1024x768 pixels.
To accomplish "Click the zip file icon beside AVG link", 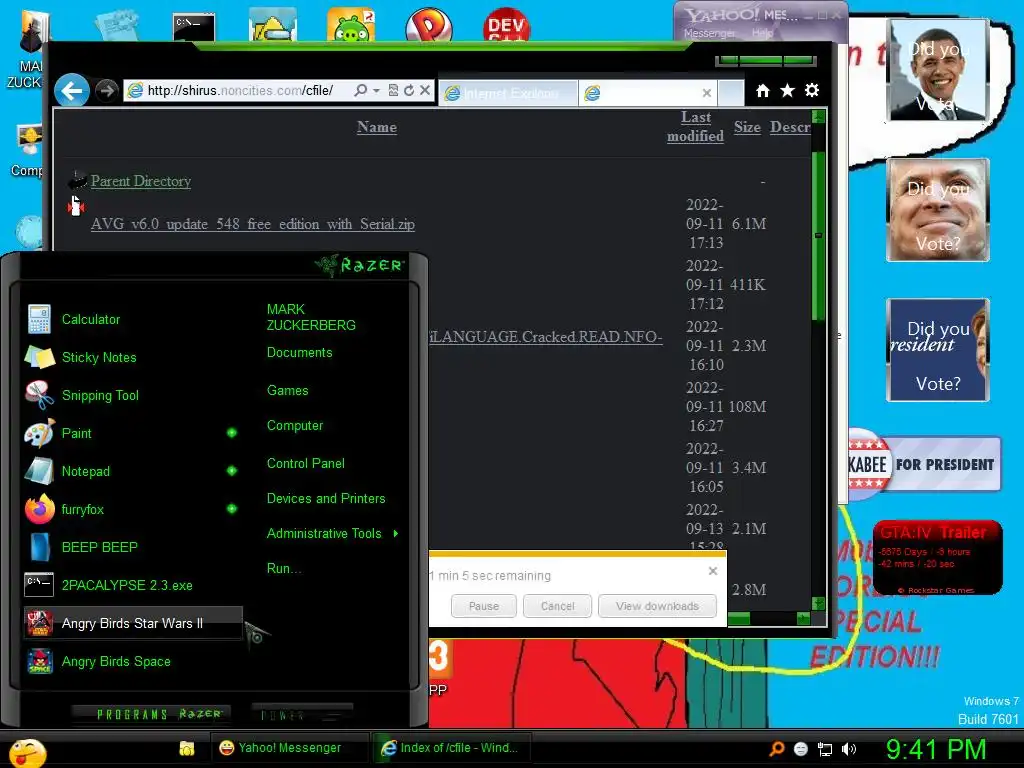I will [x=76, y=206].
